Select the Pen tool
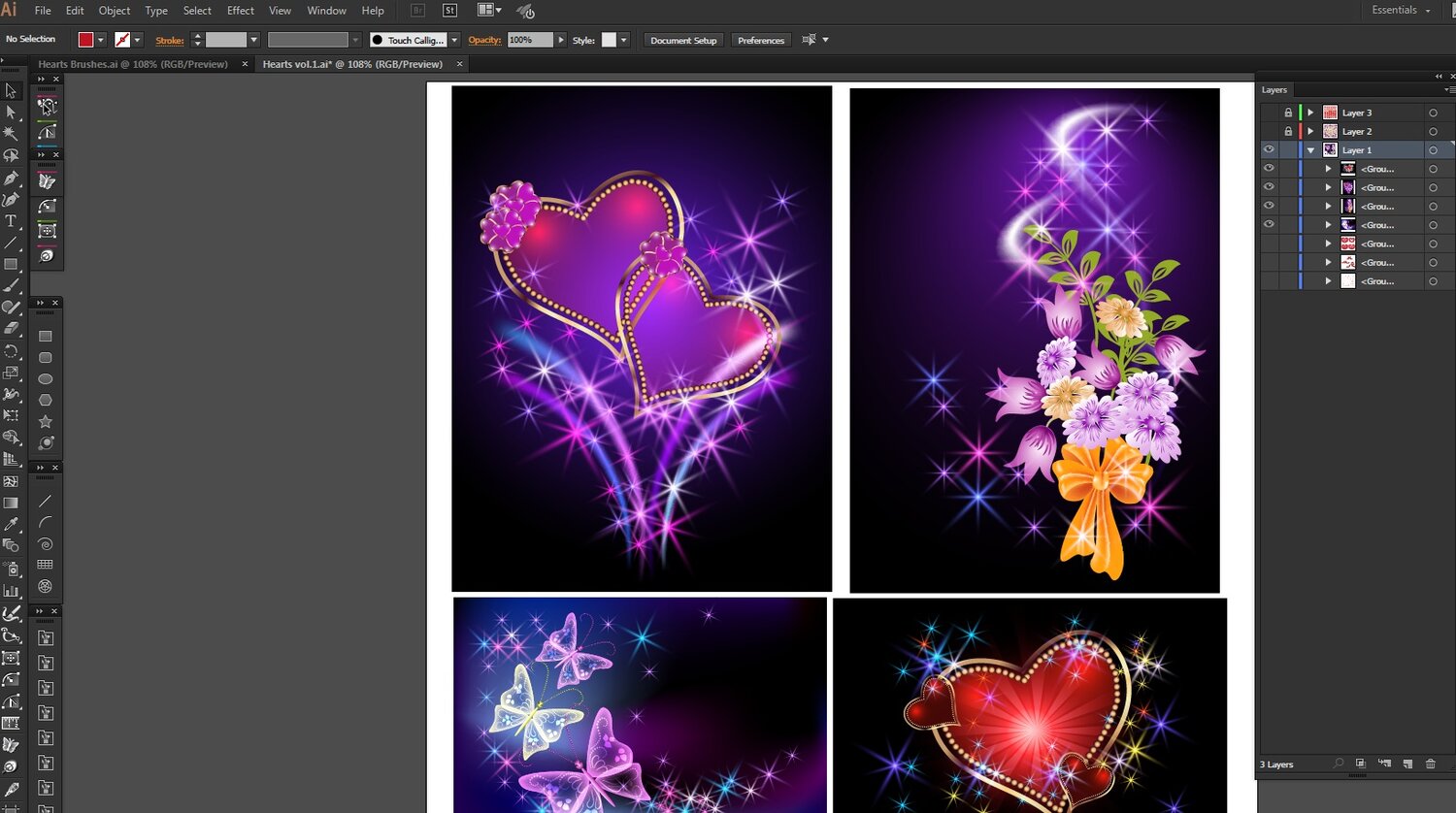1456x813 pixels. [x=11, y=179]
